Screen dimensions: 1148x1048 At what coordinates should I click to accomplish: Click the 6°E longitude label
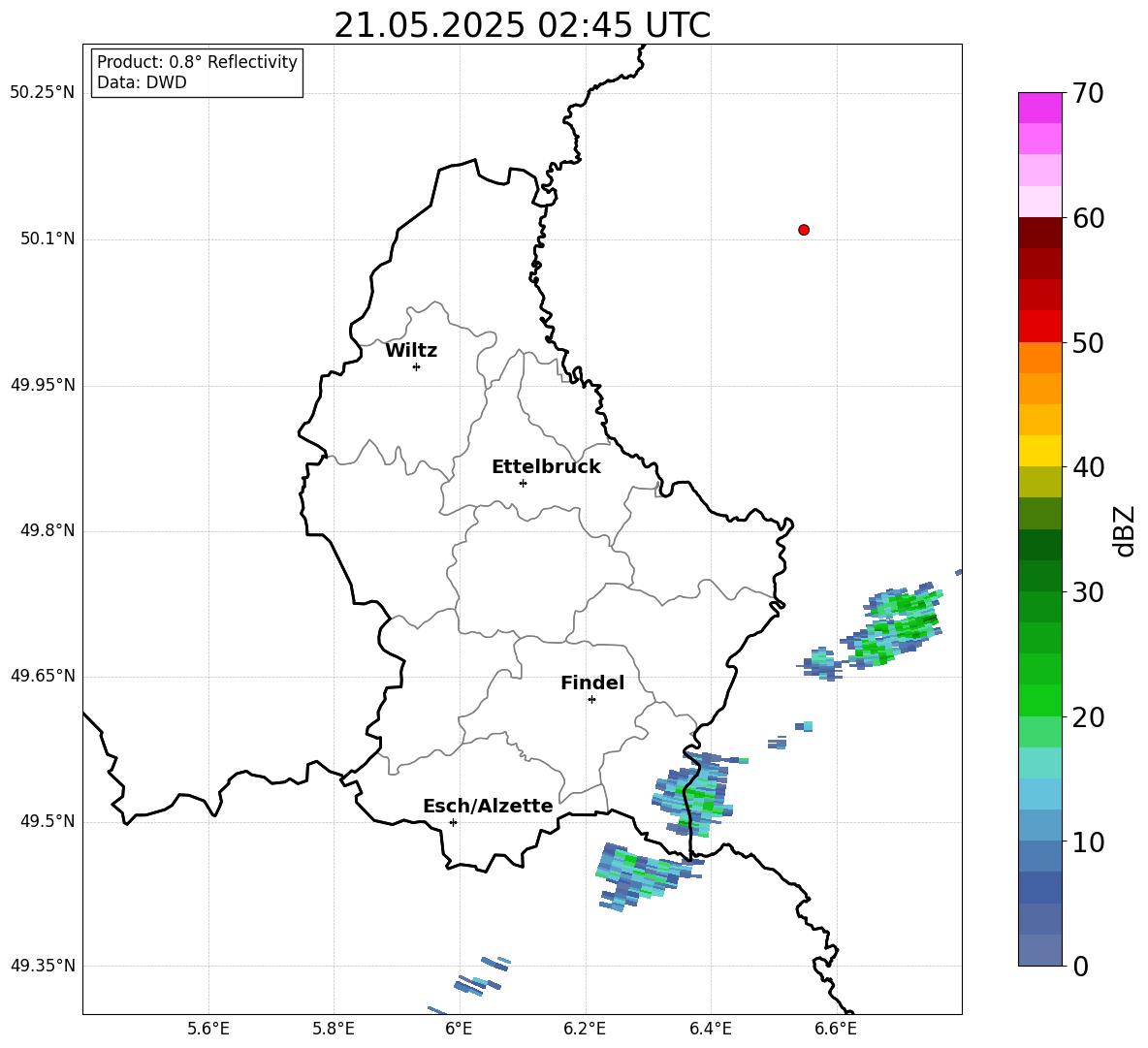pos(459,1029)
